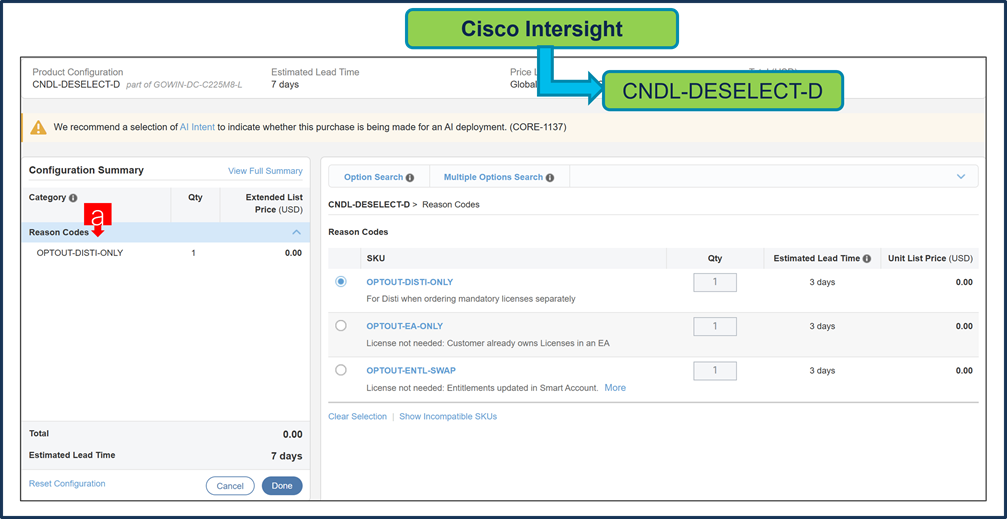
Task: Click the 7 days lead time value at top
Action: 285,85
